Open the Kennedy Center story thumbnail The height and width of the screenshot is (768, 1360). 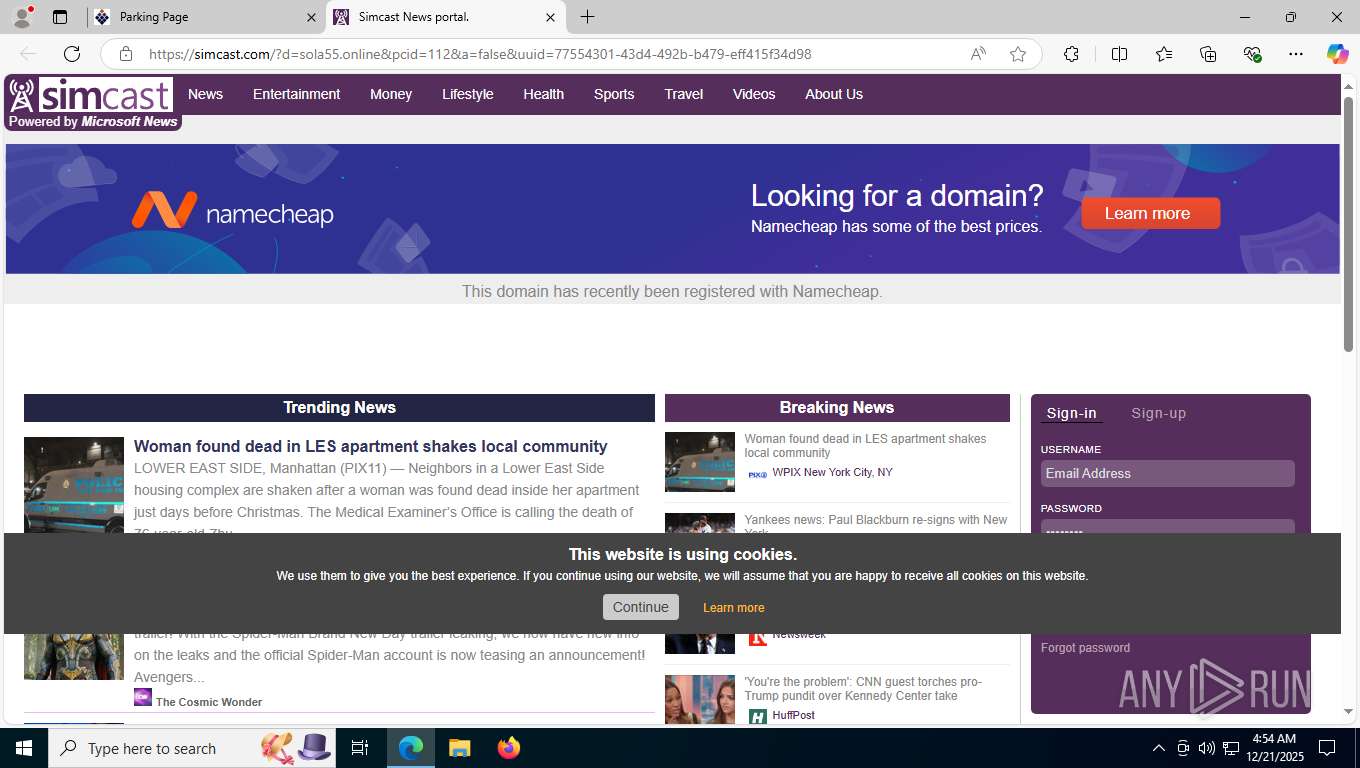[x=700, y=700]
